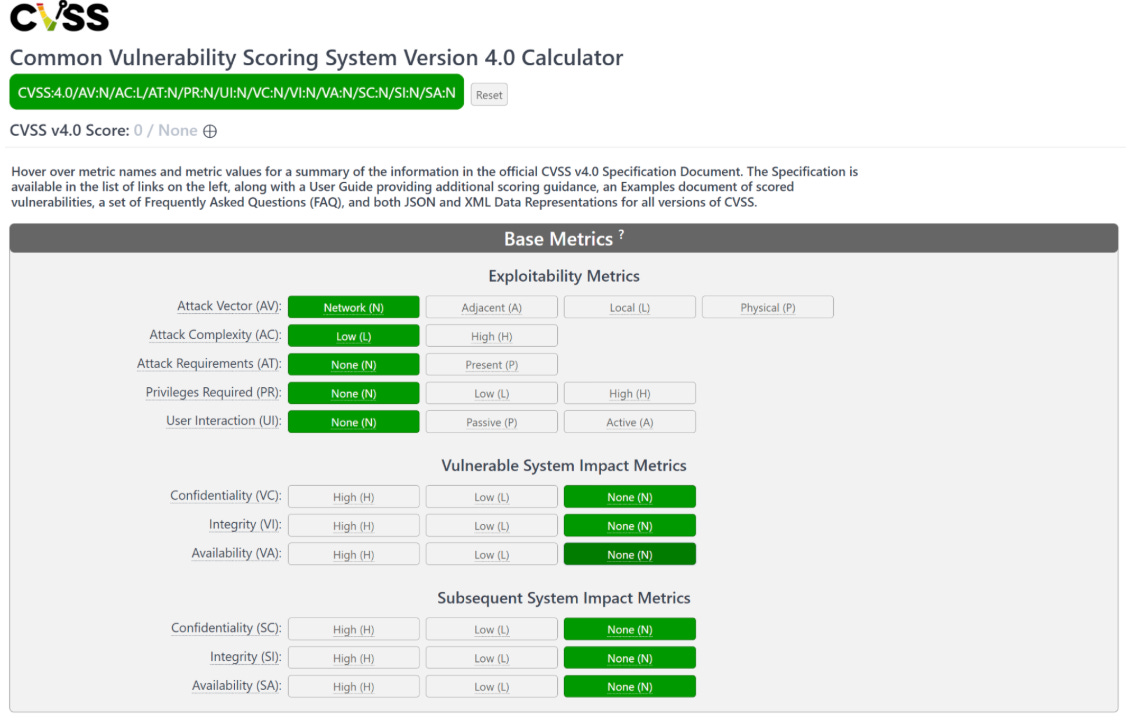The image size is (1148, 722).
Task: Click the CVSS v4.0 Score value 0 / None
Action: pos(165,130)
